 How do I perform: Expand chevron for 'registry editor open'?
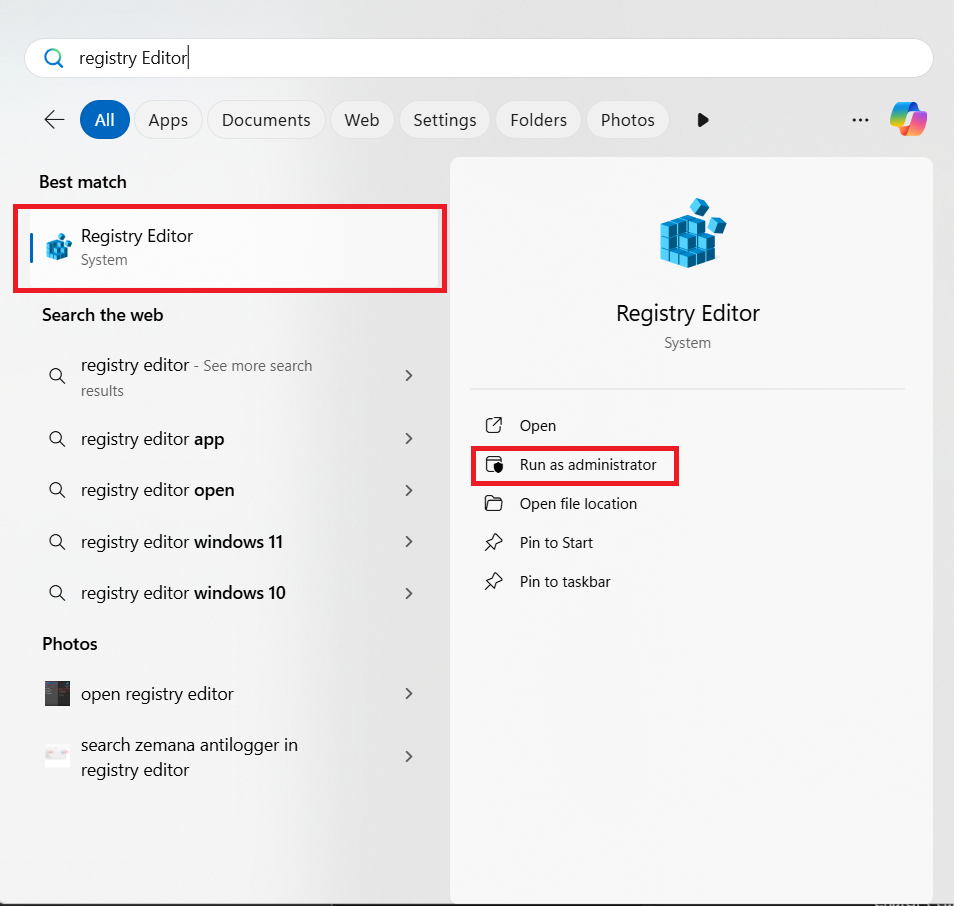point(409,490)
